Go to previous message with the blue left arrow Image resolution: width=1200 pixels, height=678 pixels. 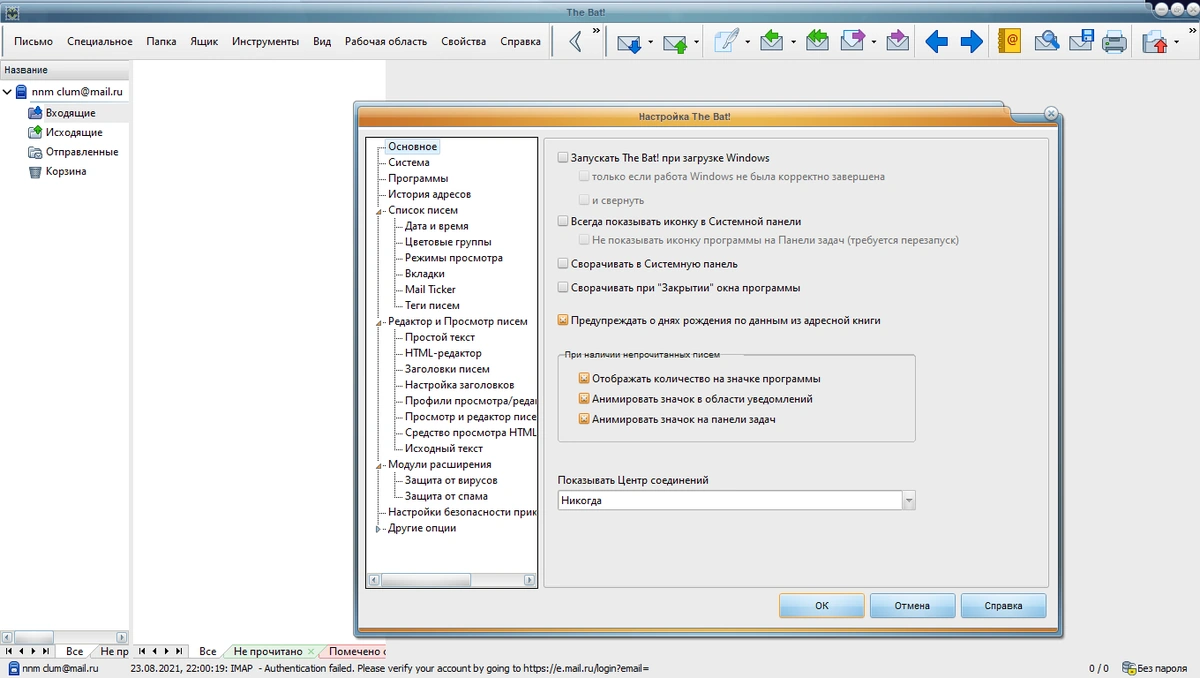(936, 42)
